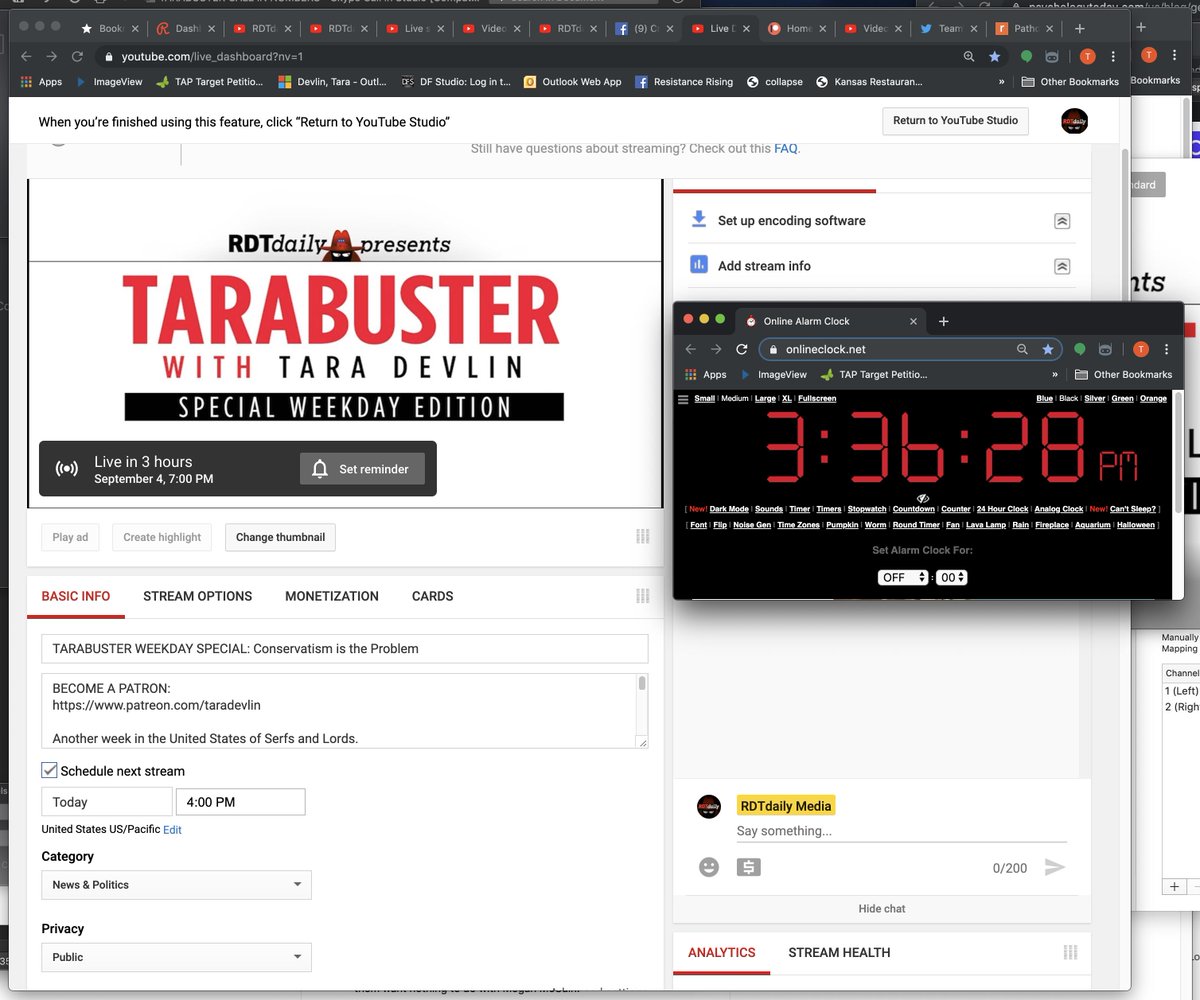Open the alarm hour dropdown showing OFF
Image resolution: width=1200 pixels, height=1000 pixels.
click(x=903, y=577)
